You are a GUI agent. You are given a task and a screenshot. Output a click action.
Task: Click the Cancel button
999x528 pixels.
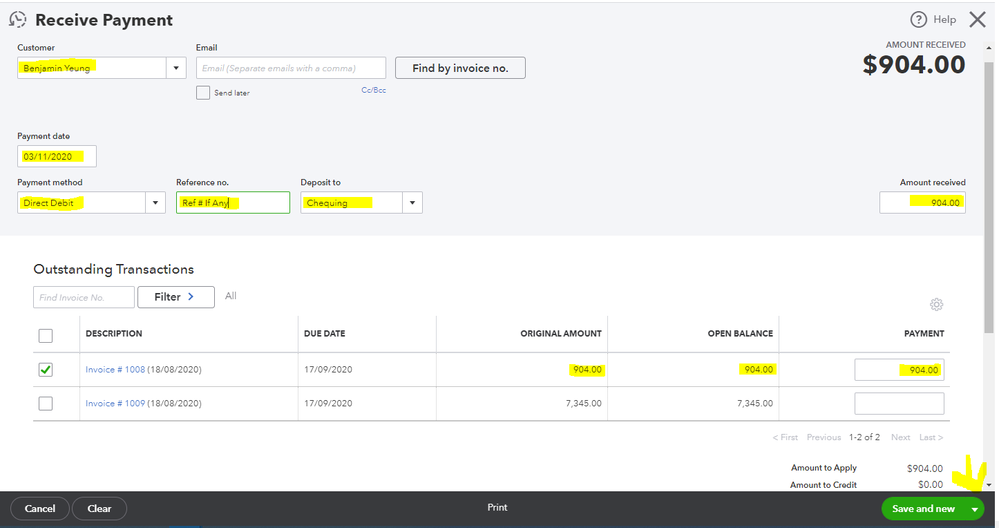point(40,509)
